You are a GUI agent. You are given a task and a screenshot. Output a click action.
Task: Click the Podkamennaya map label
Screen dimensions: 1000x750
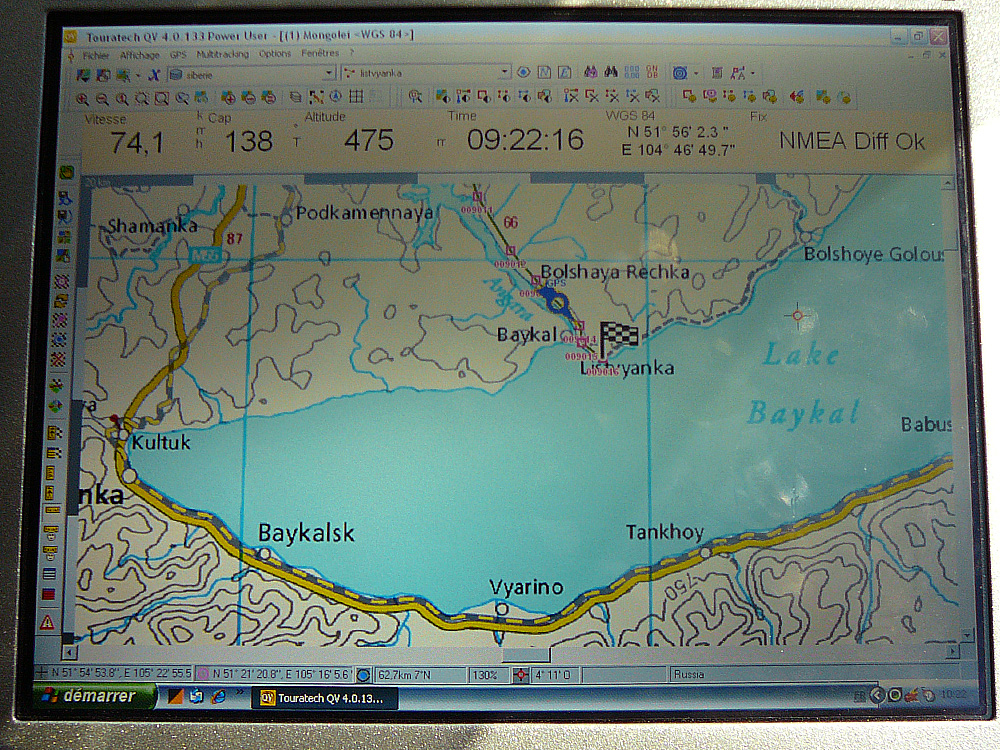[x=365, y=213]
